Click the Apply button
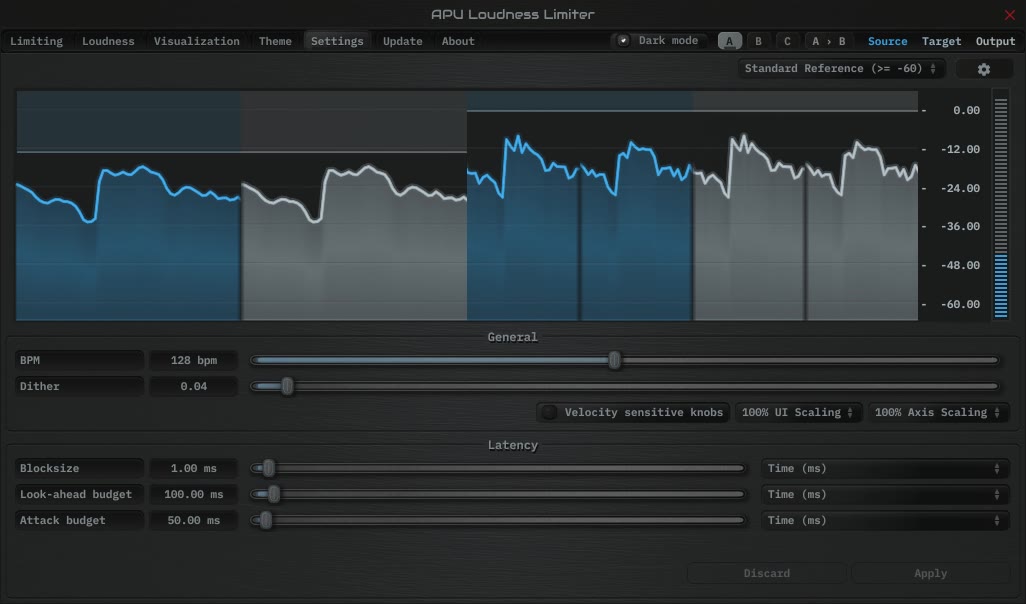Viewport: 1026px width, 604px height. click(x=930, y=573)
